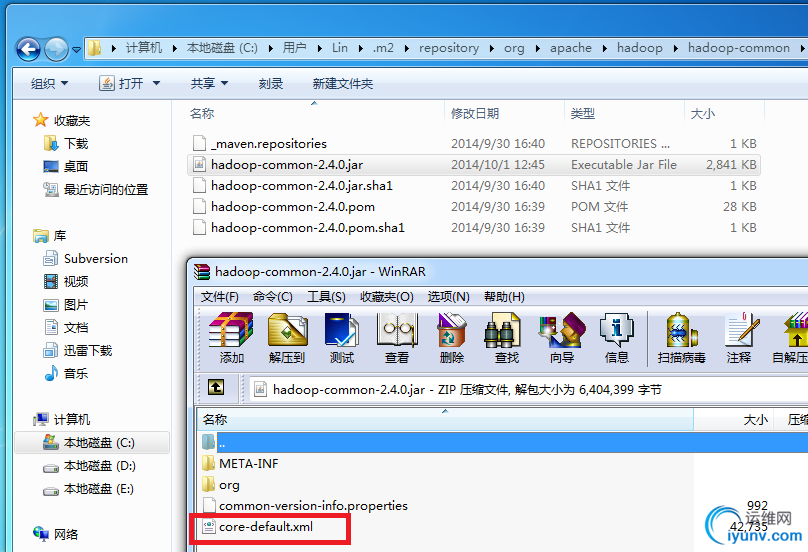Open the recent pages dropdown beside Forward
The height and width of the screenshot is (552, 808).
[76, 49]
